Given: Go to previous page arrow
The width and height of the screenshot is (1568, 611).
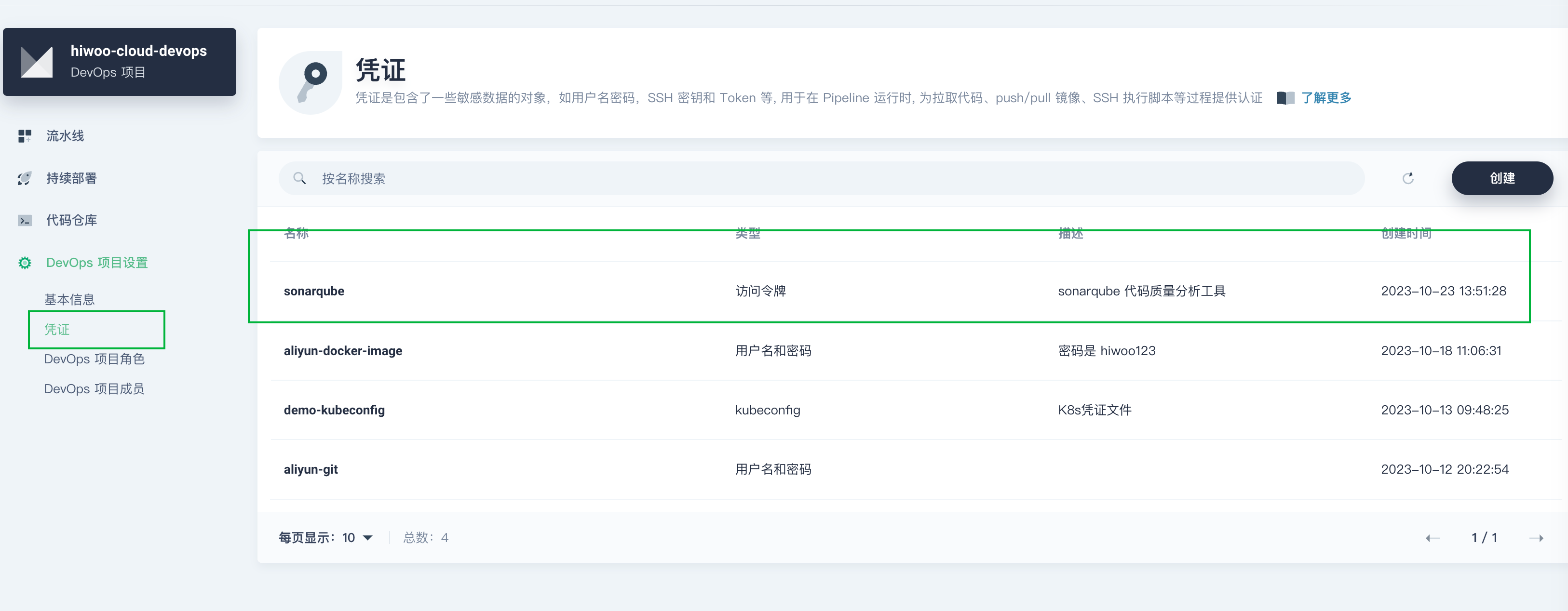Looking at the screenshot, I should 1432,538.
